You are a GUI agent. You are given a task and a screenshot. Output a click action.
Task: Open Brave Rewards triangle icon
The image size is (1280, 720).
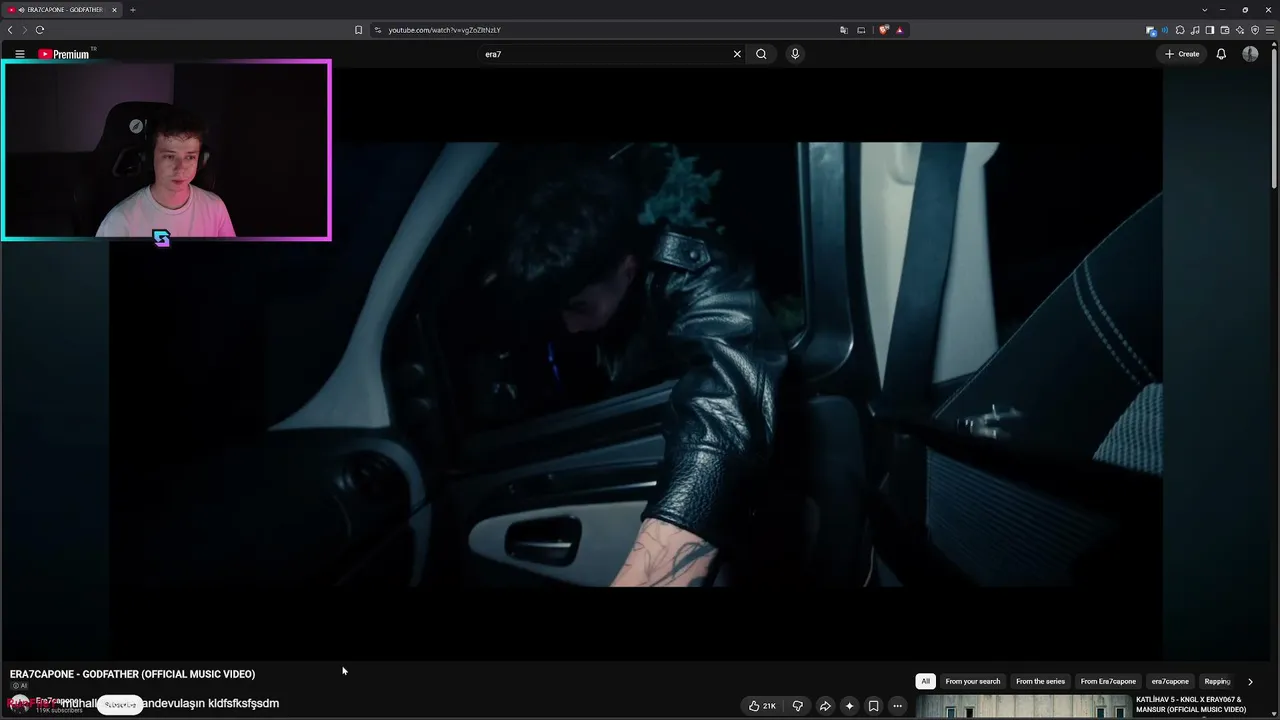click(899, 30)
